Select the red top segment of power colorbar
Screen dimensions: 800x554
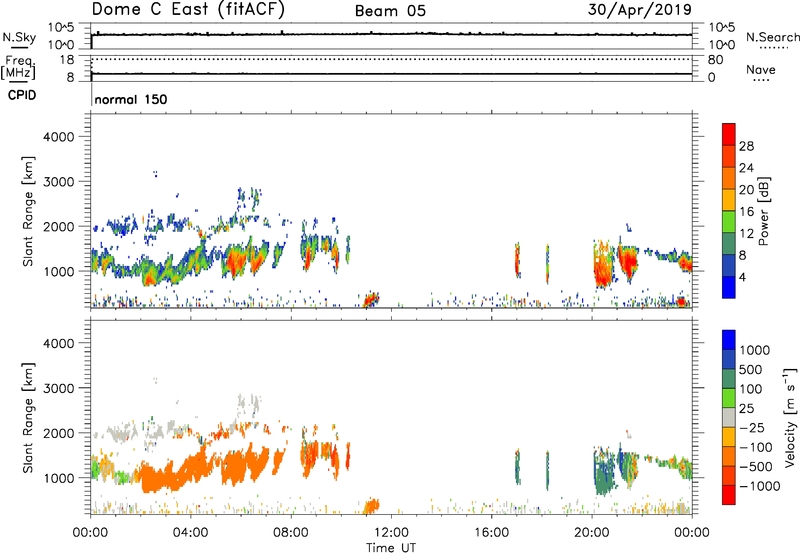(x=729, y=134)
